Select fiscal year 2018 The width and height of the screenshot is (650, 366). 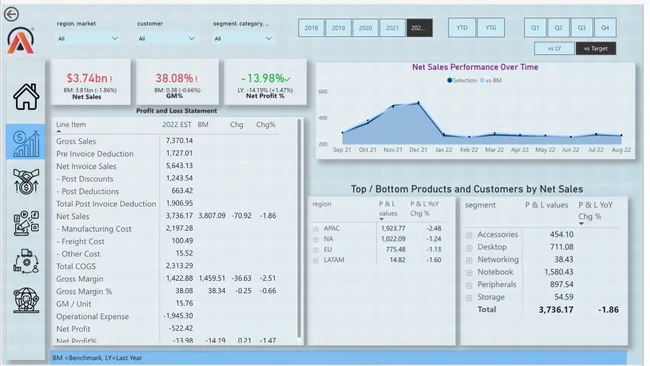(311, 28)
